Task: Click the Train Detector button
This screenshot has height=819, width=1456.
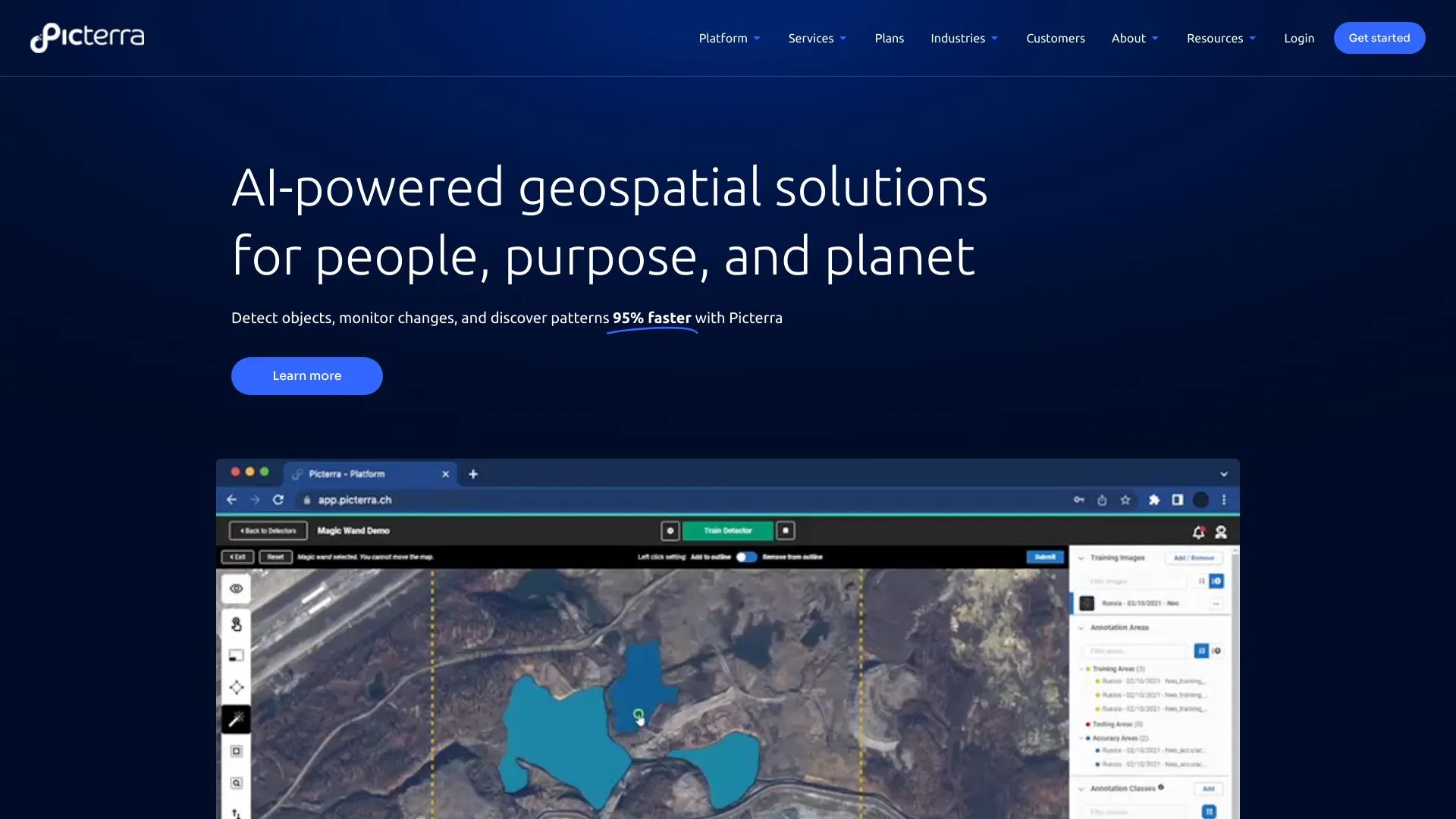Action: coord(726,531)
